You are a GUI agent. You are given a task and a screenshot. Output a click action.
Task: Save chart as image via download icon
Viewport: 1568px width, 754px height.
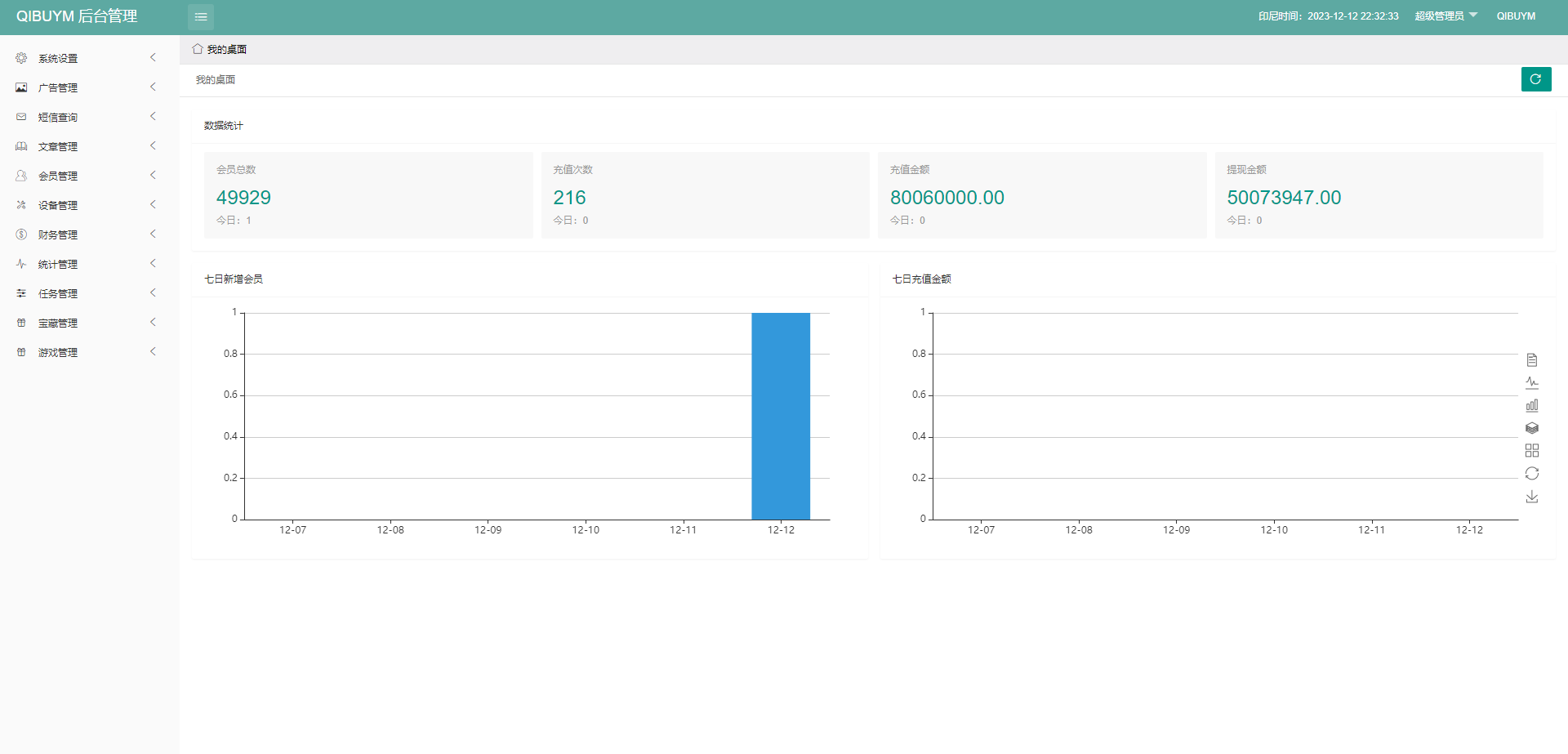pos(1532,497)
